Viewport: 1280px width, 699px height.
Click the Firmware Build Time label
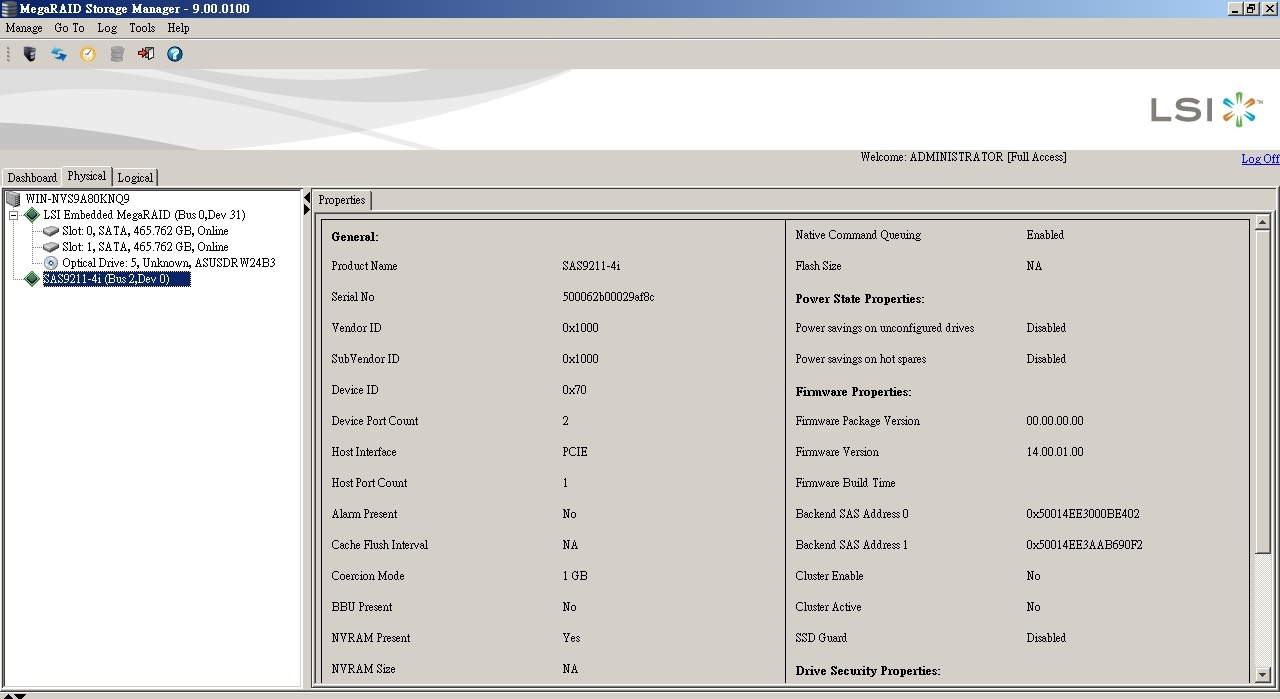tap(845, 483)
